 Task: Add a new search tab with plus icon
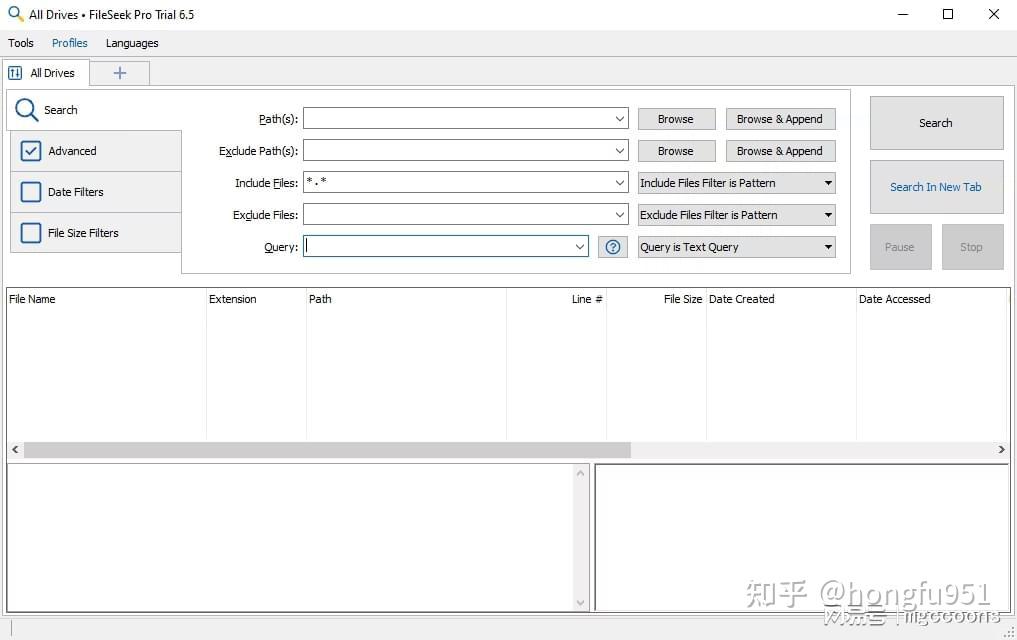(x=119, y=73)
